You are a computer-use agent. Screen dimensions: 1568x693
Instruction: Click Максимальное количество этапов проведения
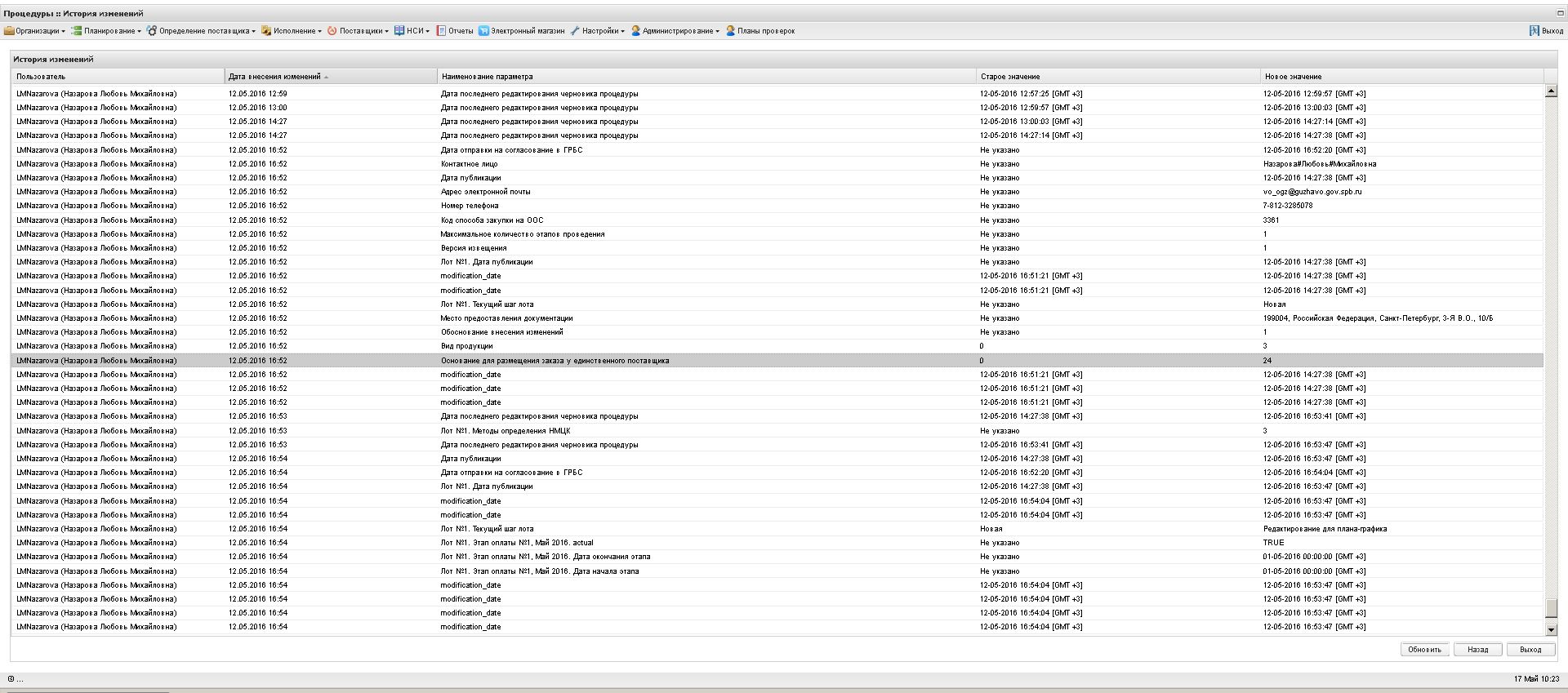[x=523, y=233]
